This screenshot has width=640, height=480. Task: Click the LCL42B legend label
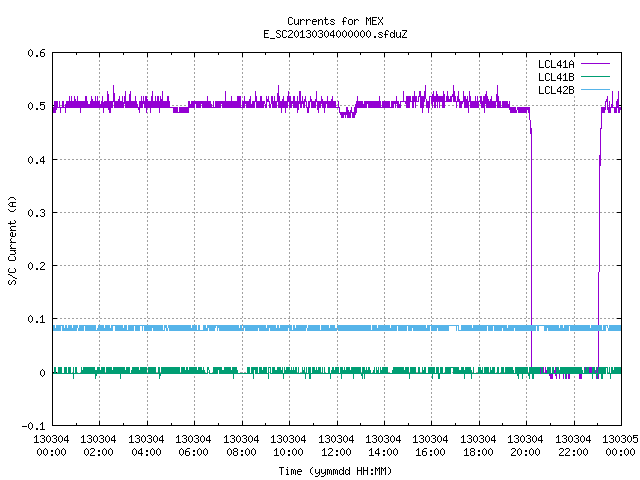(x=556, y=90)
